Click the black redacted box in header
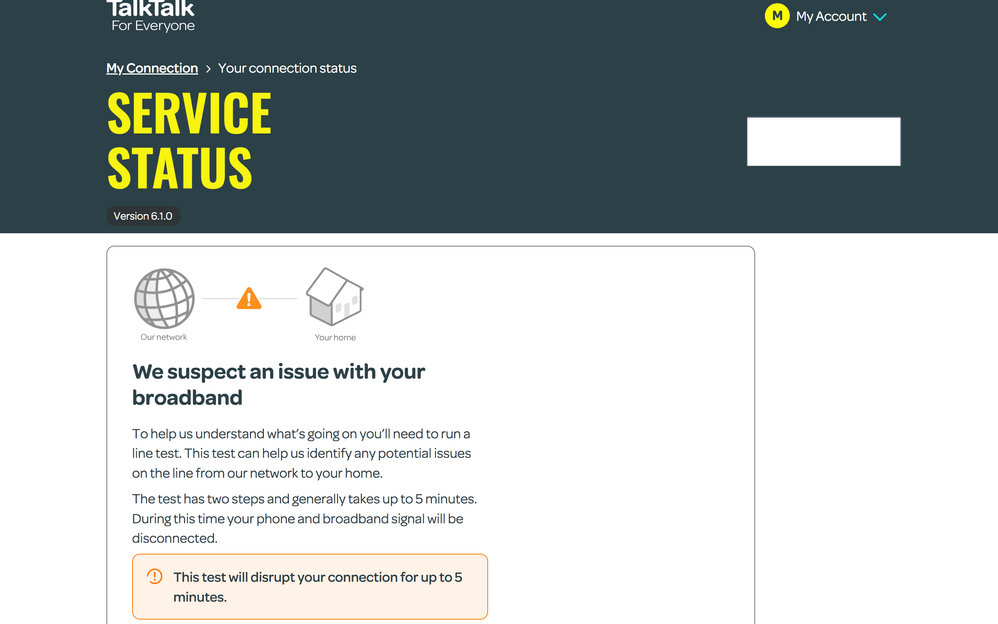This screenshot has width=998, height=624. [823, 141]
